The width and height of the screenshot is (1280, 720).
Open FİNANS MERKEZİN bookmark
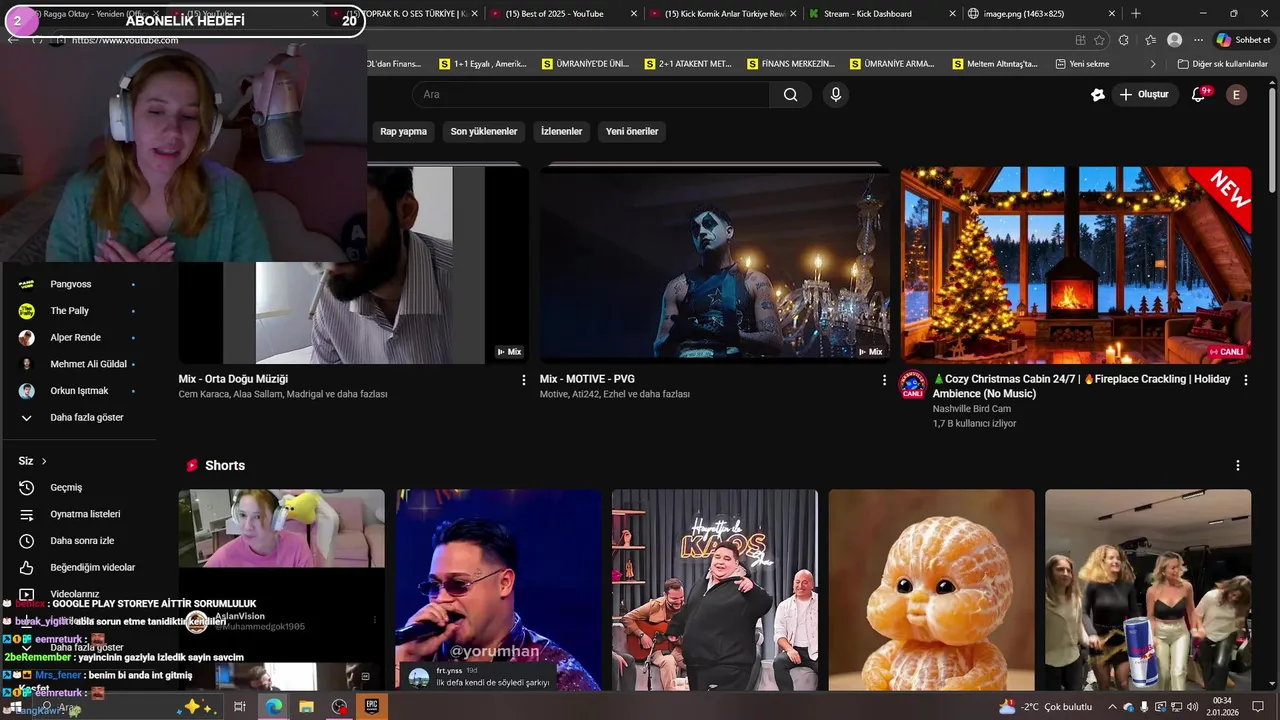coord(790,64)
